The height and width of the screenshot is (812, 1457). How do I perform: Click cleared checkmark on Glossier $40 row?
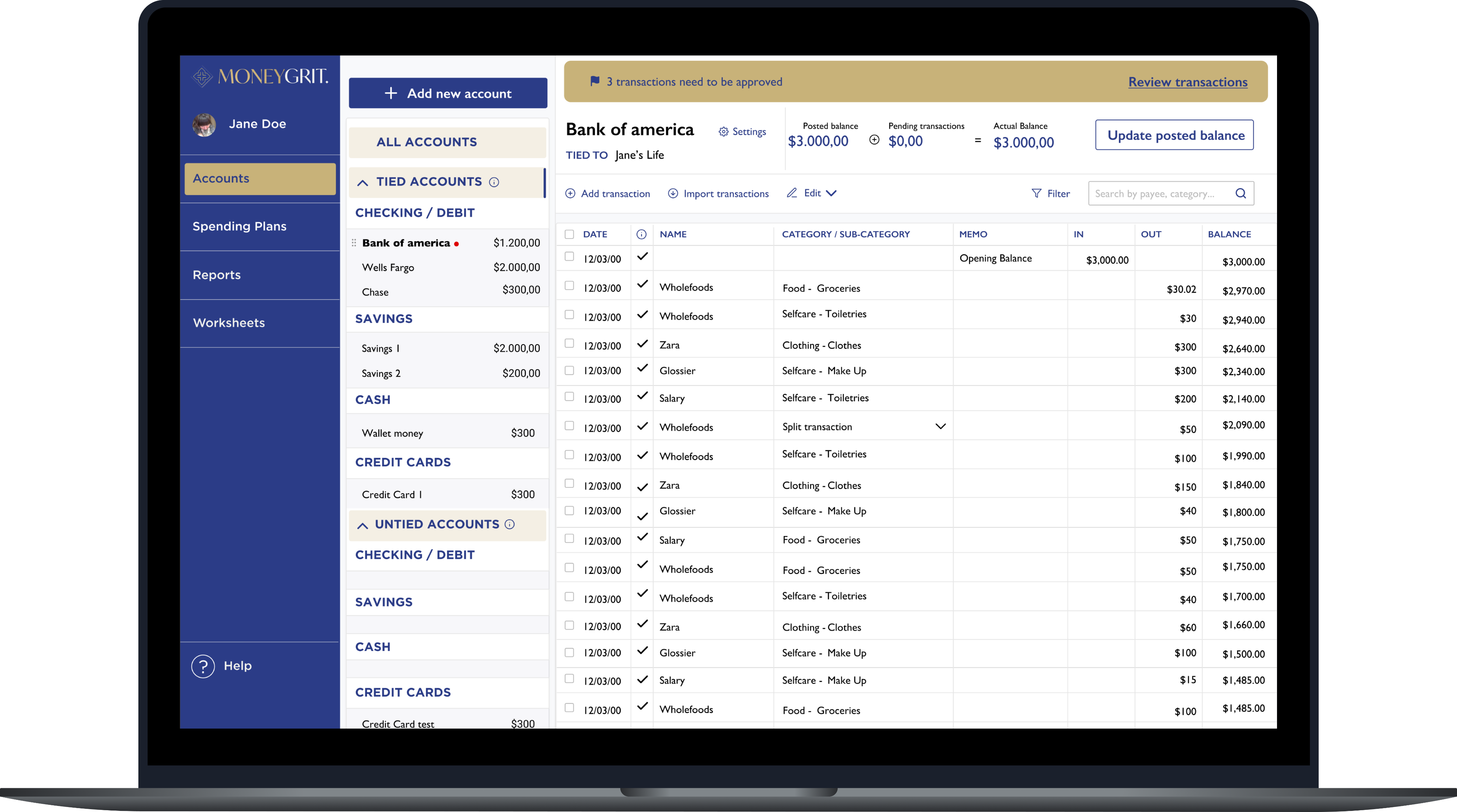pos(642,516)
